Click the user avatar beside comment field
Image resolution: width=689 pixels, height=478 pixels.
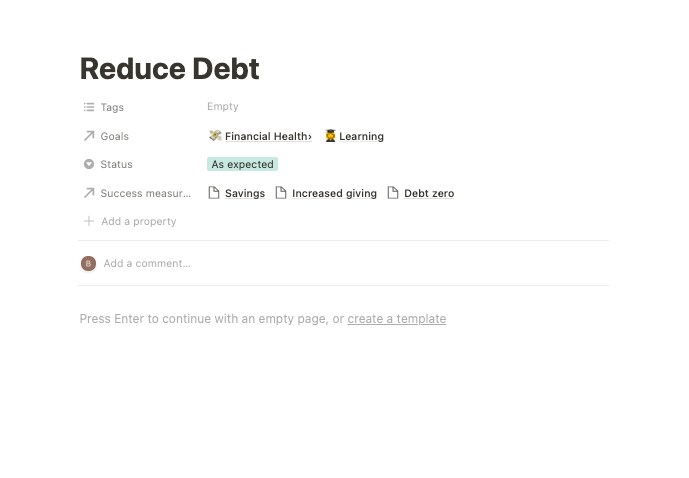[x=88, y=264]
